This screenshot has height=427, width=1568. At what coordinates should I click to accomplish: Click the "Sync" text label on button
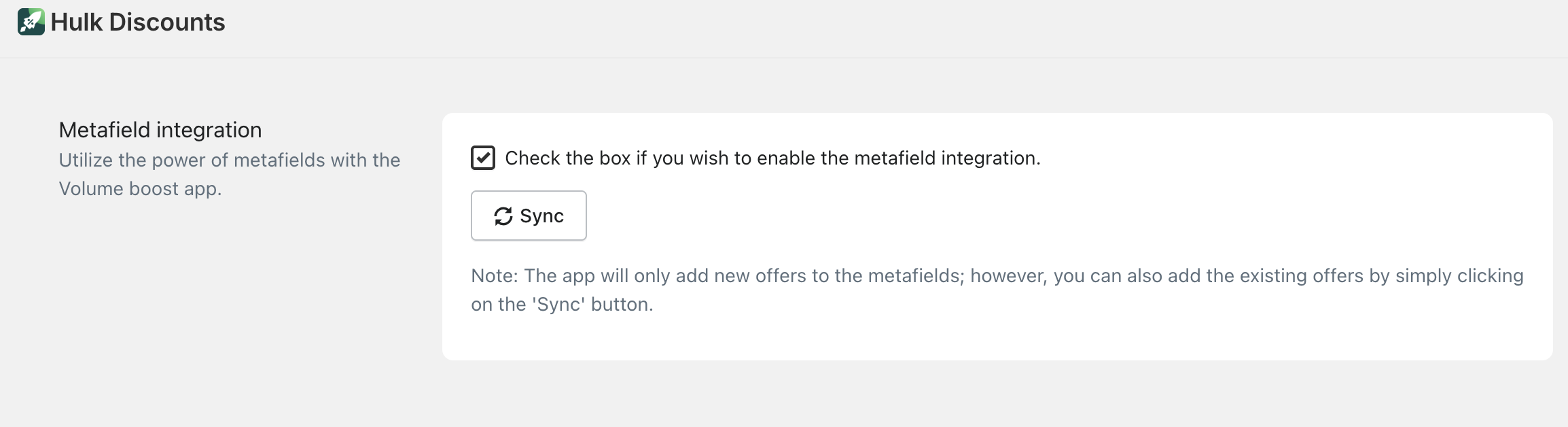coord(541,216)
